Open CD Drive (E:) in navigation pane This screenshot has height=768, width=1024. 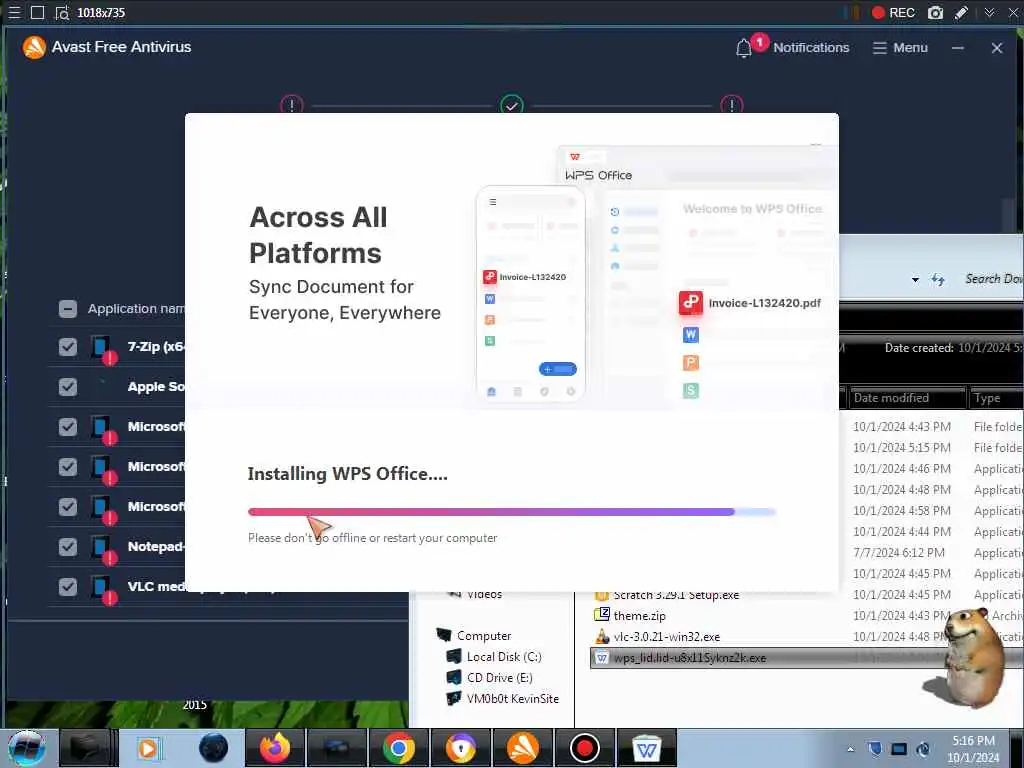tap(500, 677)
